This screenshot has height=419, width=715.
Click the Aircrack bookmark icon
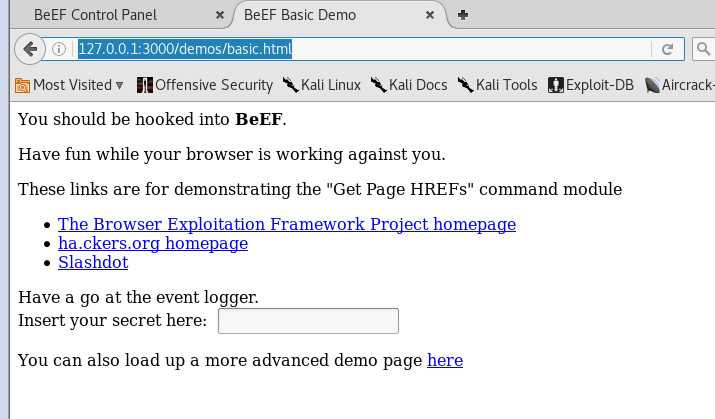pyautogui.click(x=652, y=85)
